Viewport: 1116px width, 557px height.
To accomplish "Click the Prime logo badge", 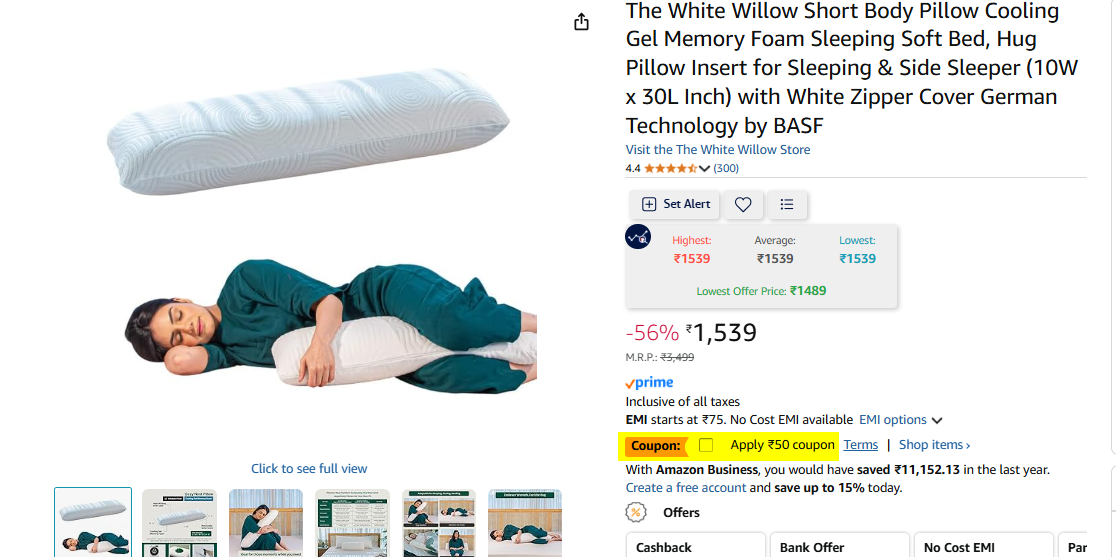I will click(x=649, y=383).
